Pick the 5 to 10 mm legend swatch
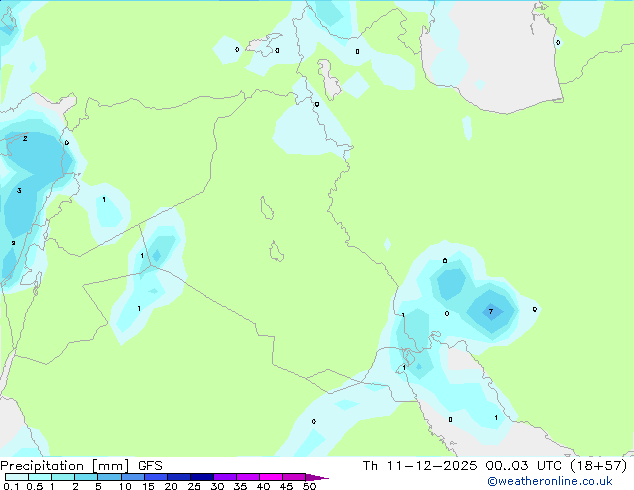The width and height of the screenshot is (634, 490). pos(109,477)
